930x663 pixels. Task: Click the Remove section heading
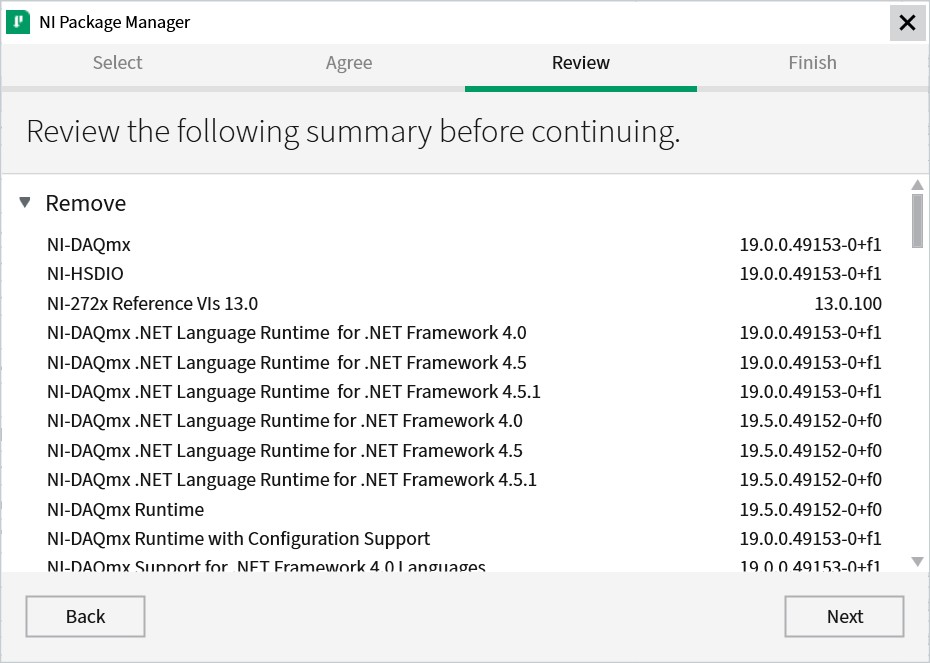pos(86,203)
